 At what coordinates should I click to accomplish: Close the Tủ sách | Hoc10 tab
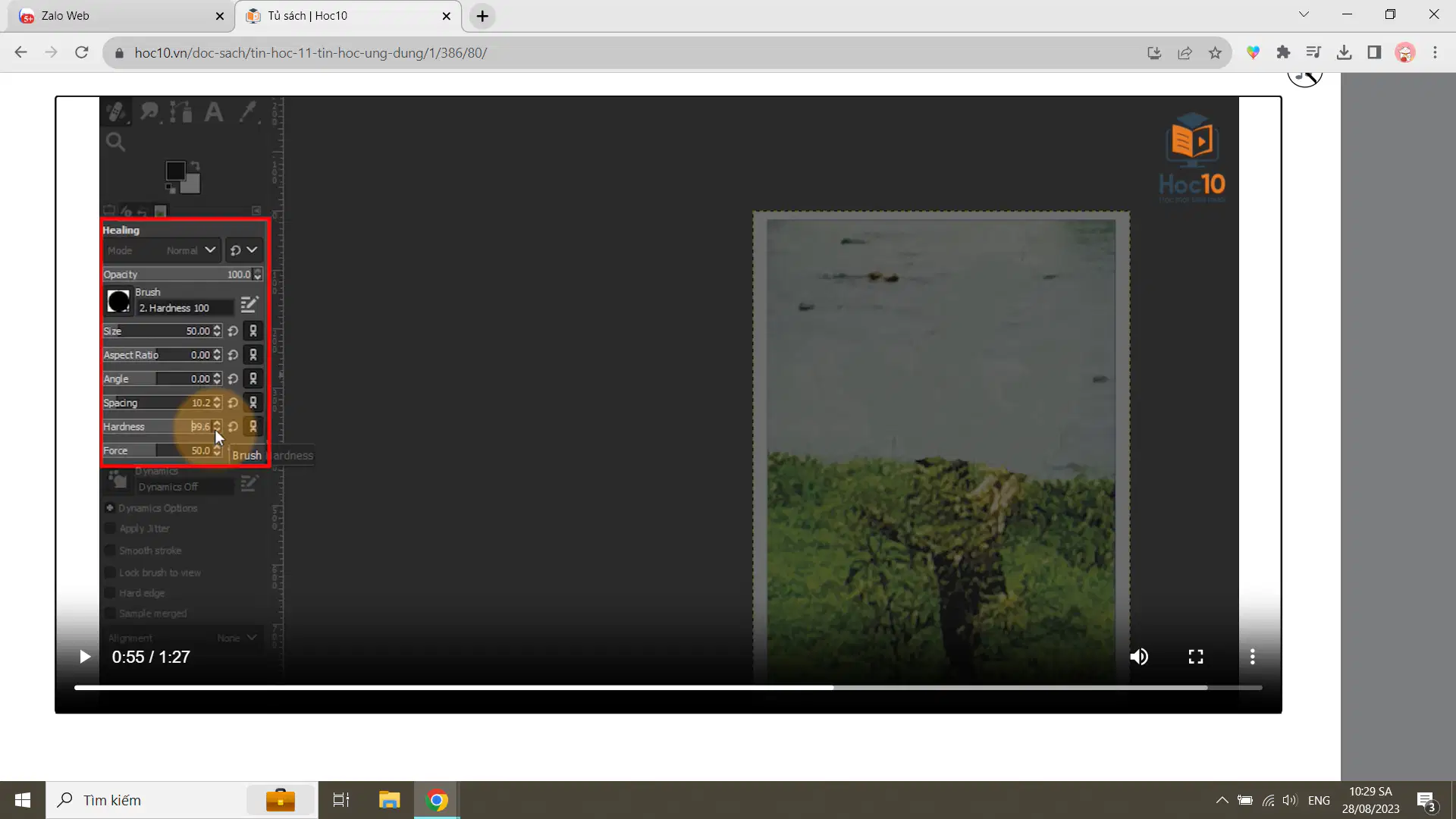coord(447,16)
